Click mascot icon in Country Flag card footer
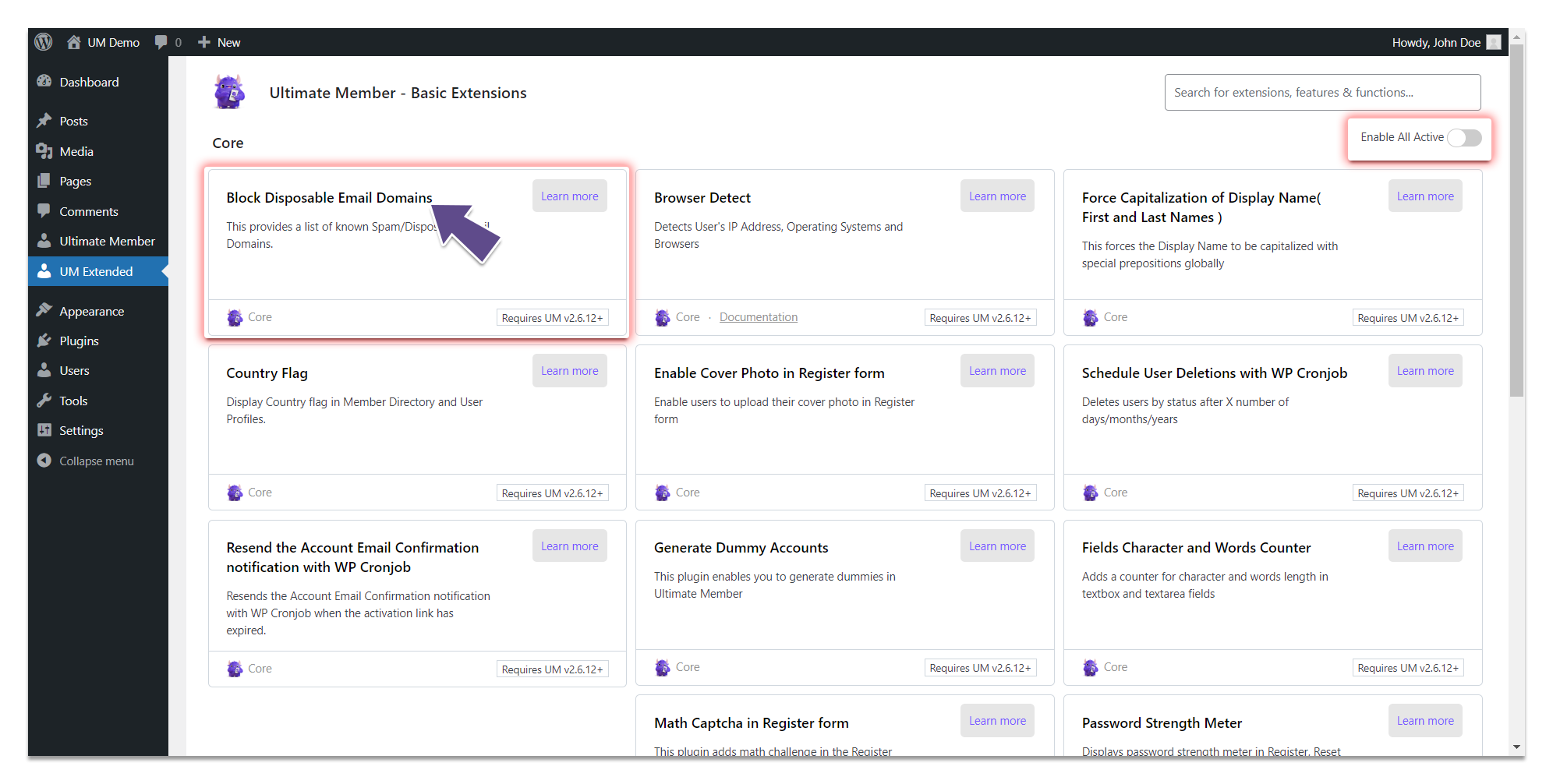This screenshot has height=784, width=1553. pyautogui.click(x=235, y=493)
